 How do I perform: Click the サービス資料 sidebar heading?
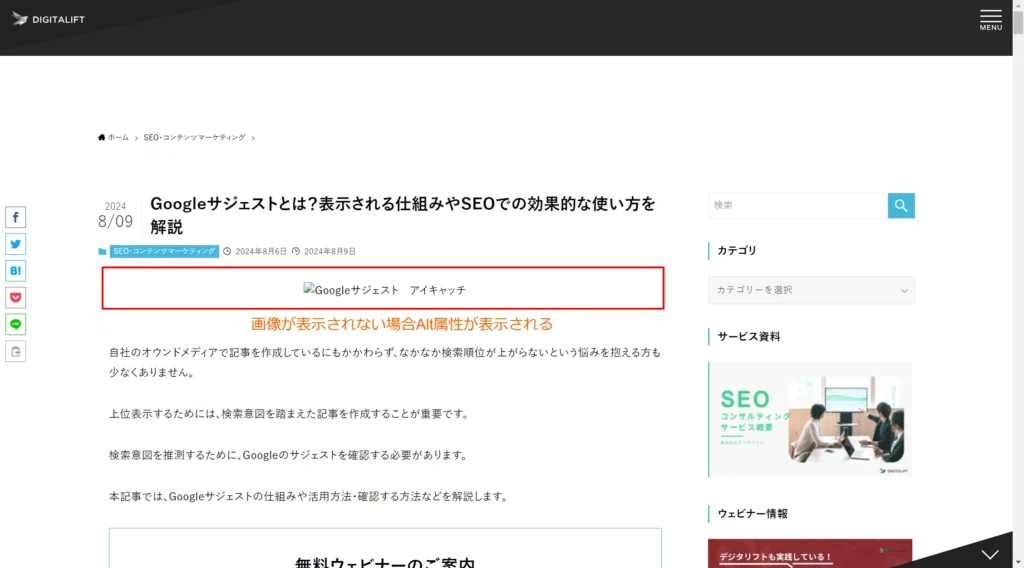748,337
